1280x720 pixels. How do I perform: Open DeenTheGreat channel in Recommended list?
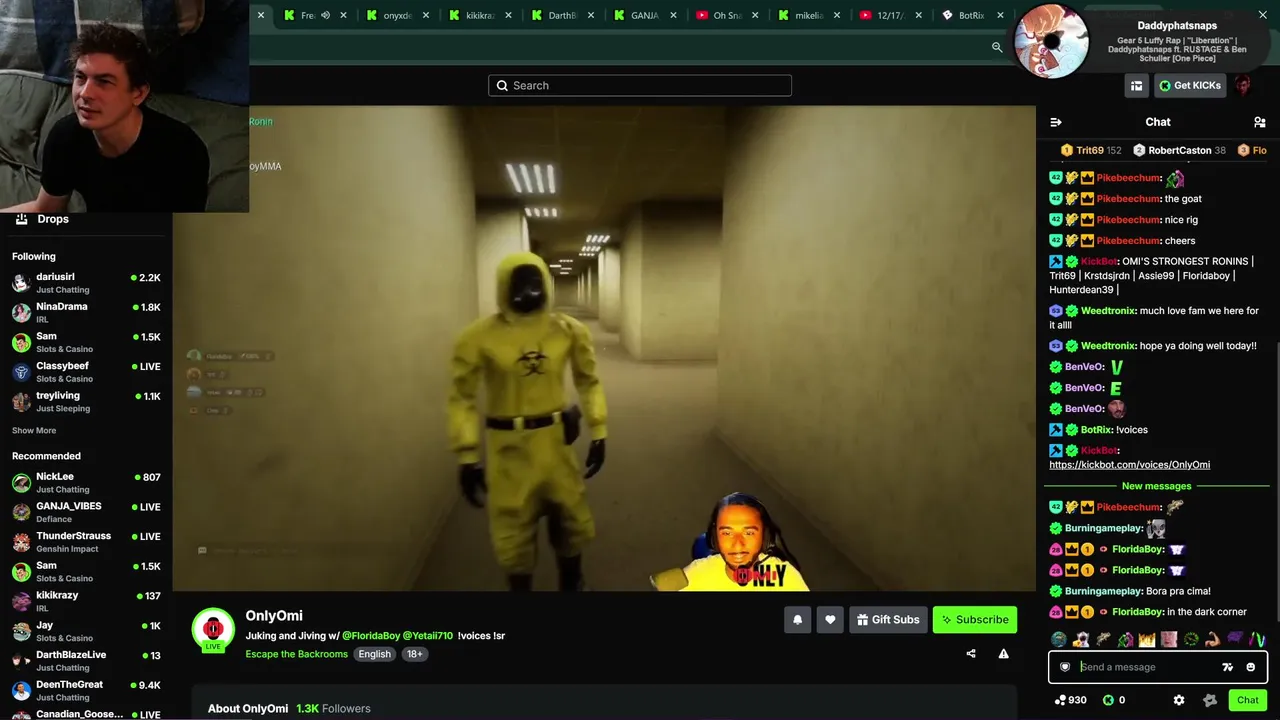(x=86, y=690)
